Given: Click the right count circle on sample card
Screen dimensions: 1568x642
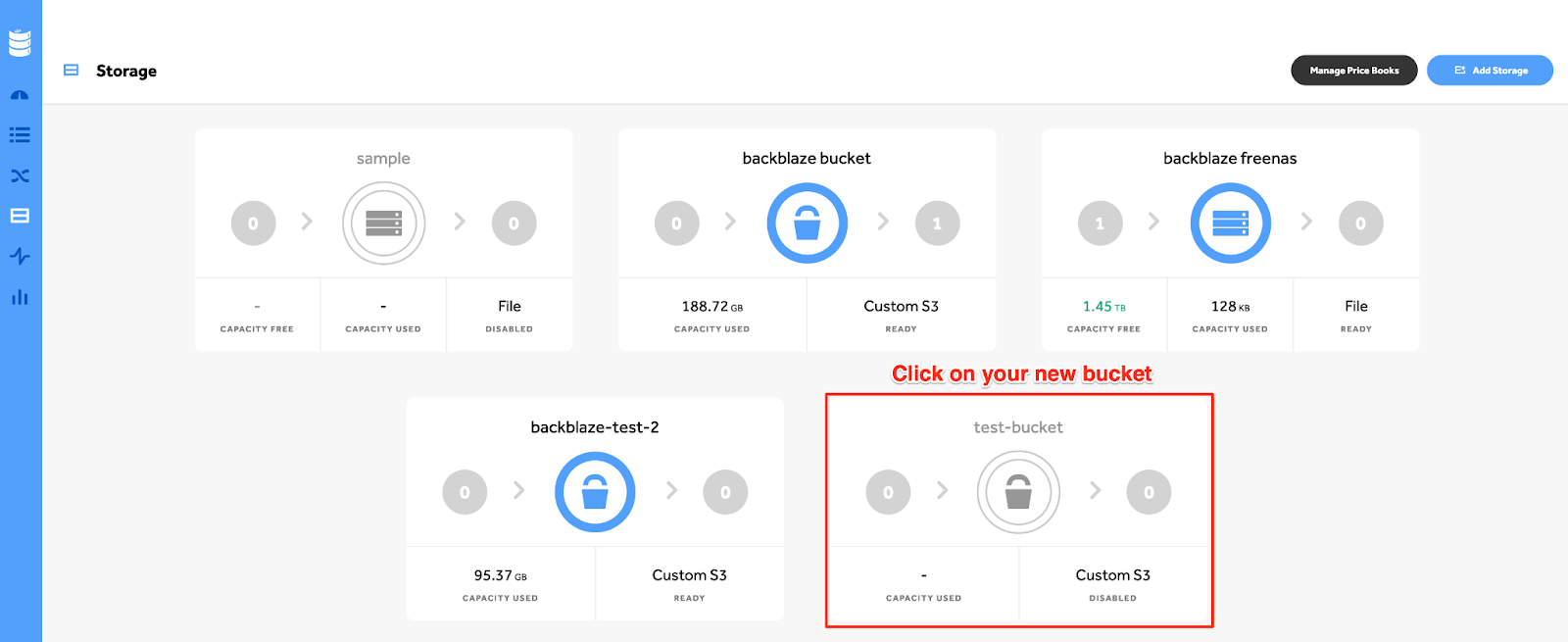Looking at the screenshot, I should [514, 223].
